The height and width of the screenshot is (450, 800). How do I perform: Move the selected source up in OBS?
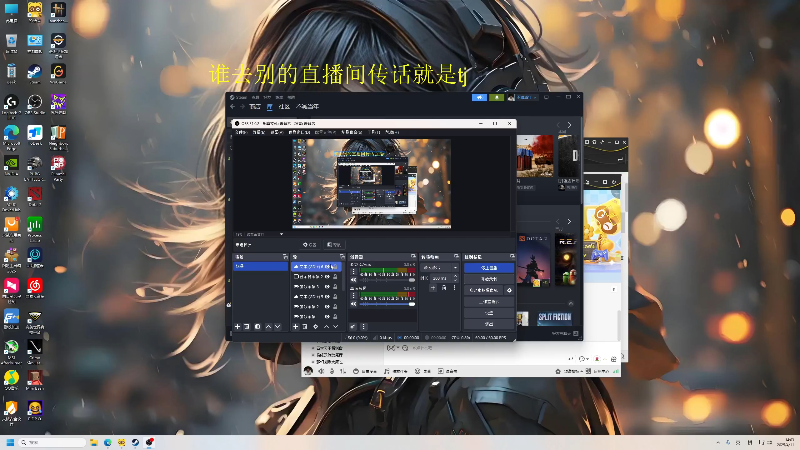pos(327,327)
